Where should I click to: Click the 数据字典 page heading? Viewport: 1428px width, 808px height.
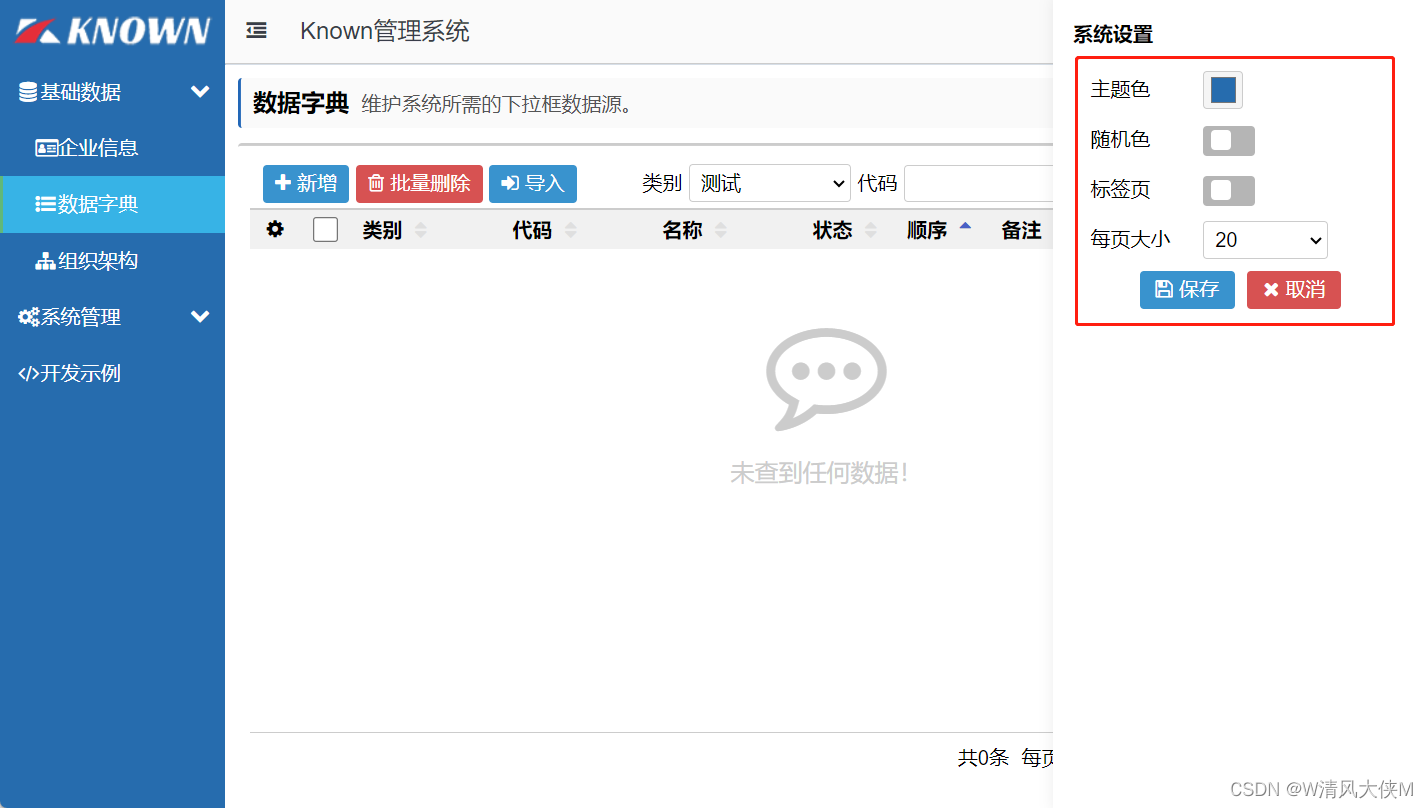click(x=301, y=104)
